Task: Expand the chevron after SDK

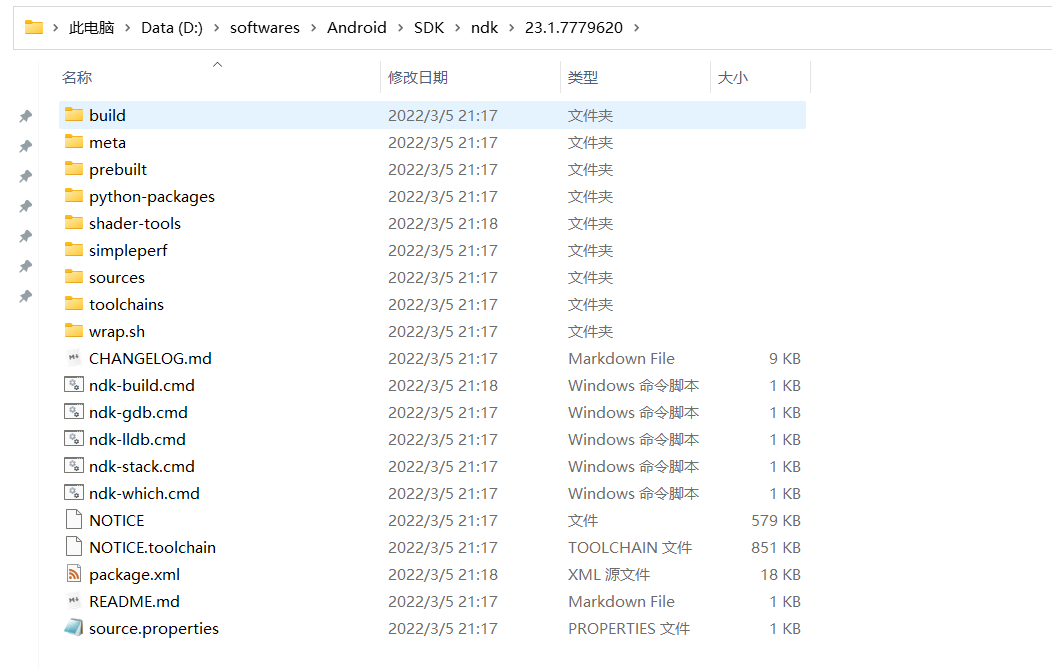Action: (458, 28)
